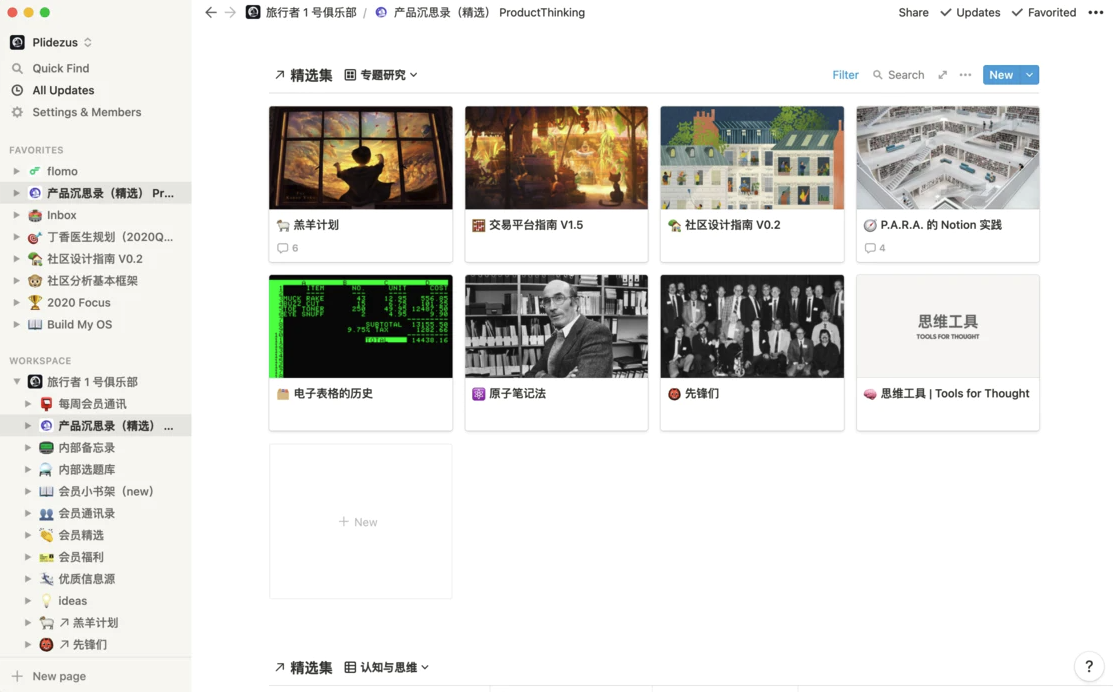Open 会员小书架 (new) in the workspace tree
Viewport: 1113px width, 692px height.
(106, 491)
